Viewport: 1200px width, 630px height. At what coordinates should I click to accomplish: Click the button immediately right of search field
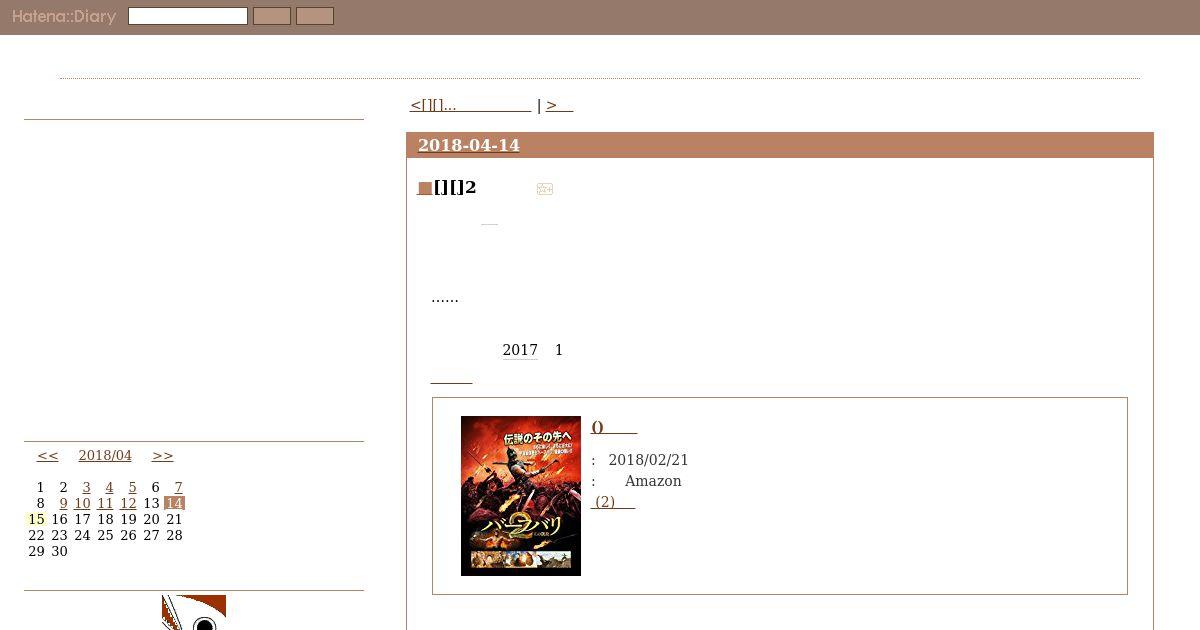click(x=272, y=16)
